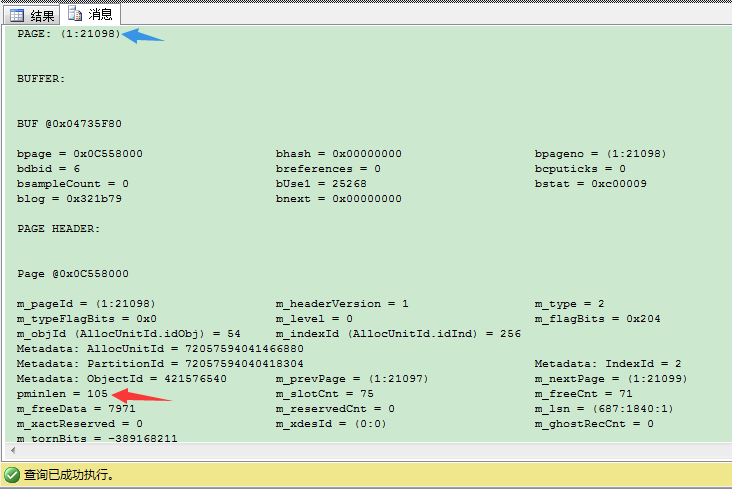Click value m_prevPage = (1:21097)
The image size is (732, 489).
point(352,378)
